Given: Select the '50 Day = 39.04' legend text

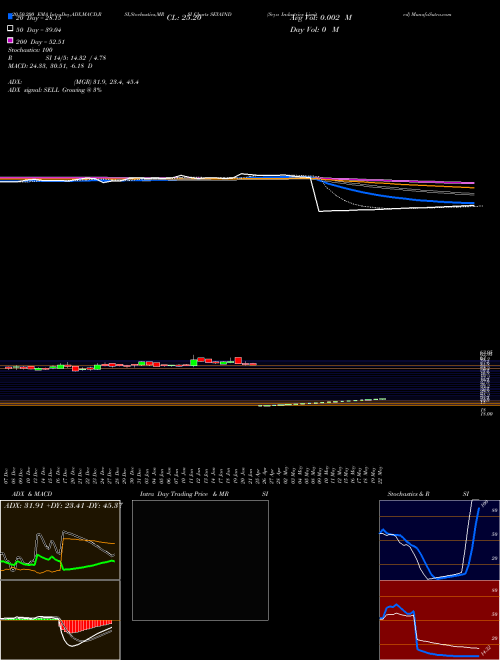Looking at the screenshot, I should tap(39, 30).
